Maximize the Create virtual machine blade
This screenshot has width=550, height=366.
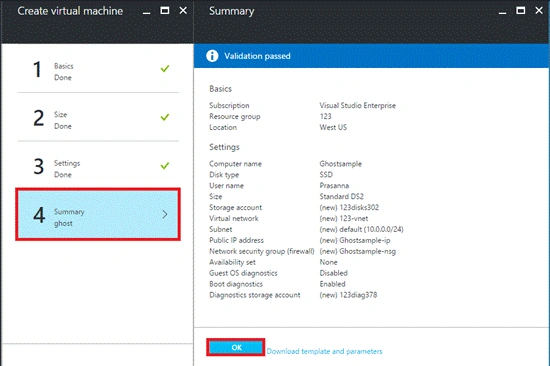tap(165, 11)
